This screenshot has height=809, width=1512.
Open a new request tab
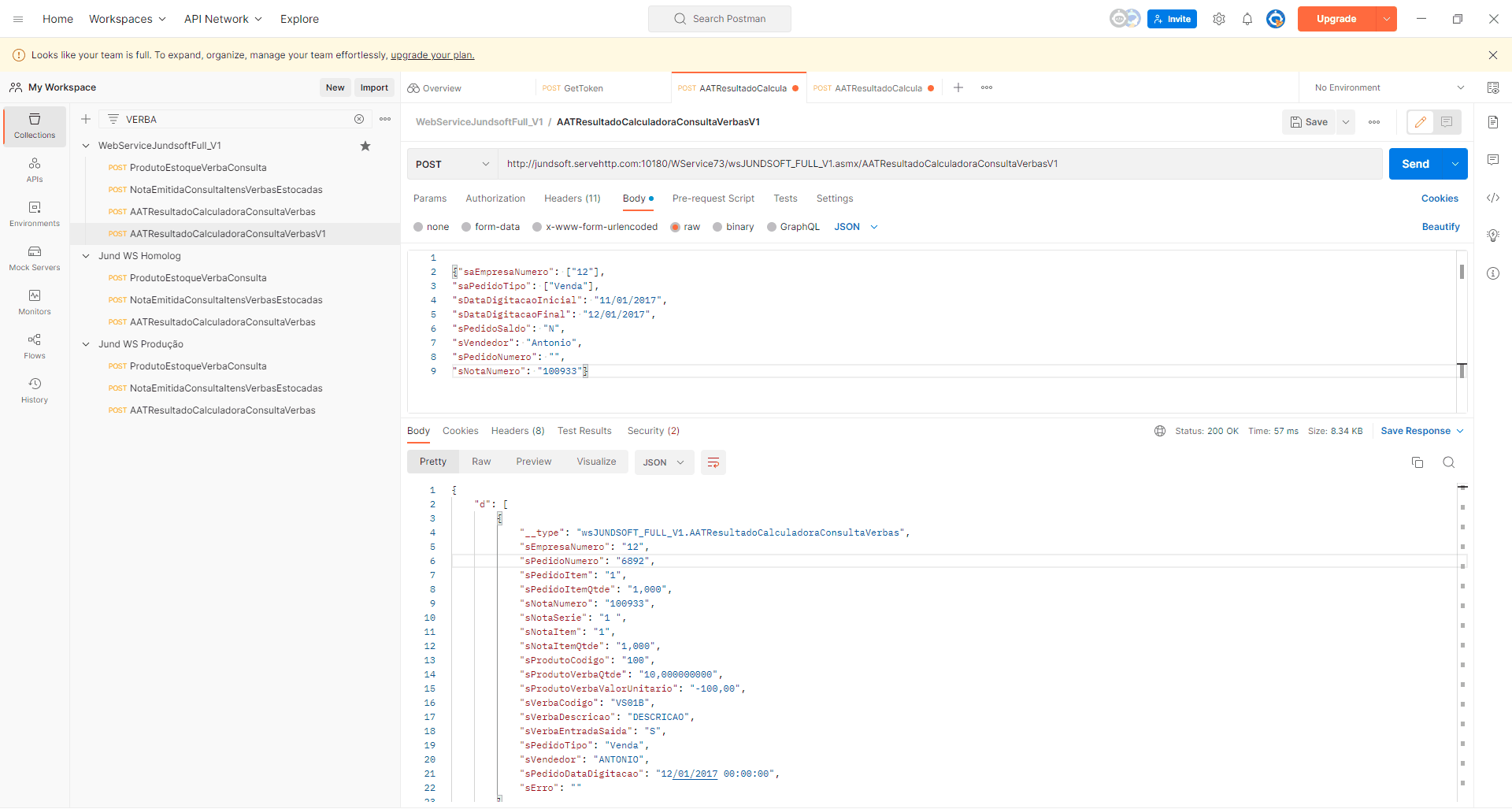958,87
